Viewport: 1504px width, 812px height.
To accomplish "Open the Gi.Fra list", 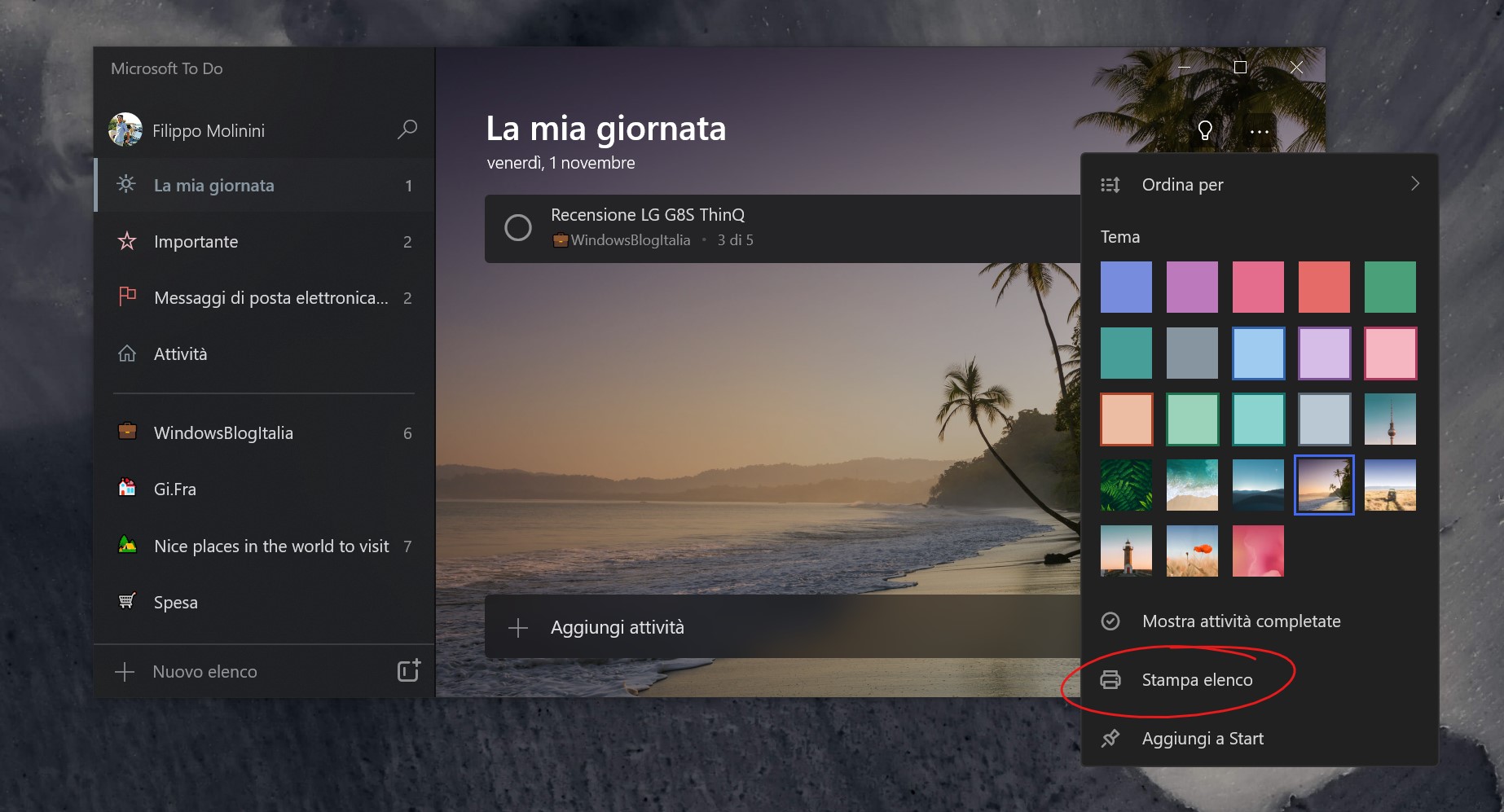I will click(265, 489).
